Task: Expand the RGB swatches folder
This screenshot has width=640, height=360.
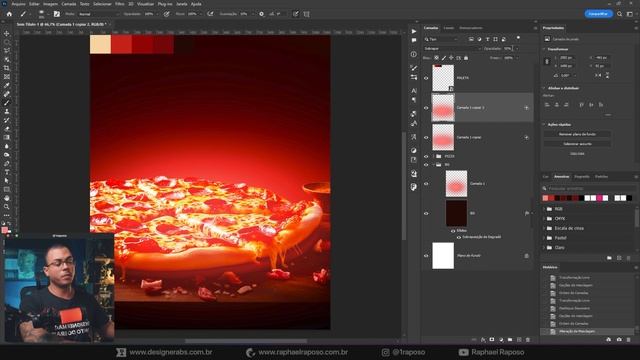Action: [x=544, y=209]
